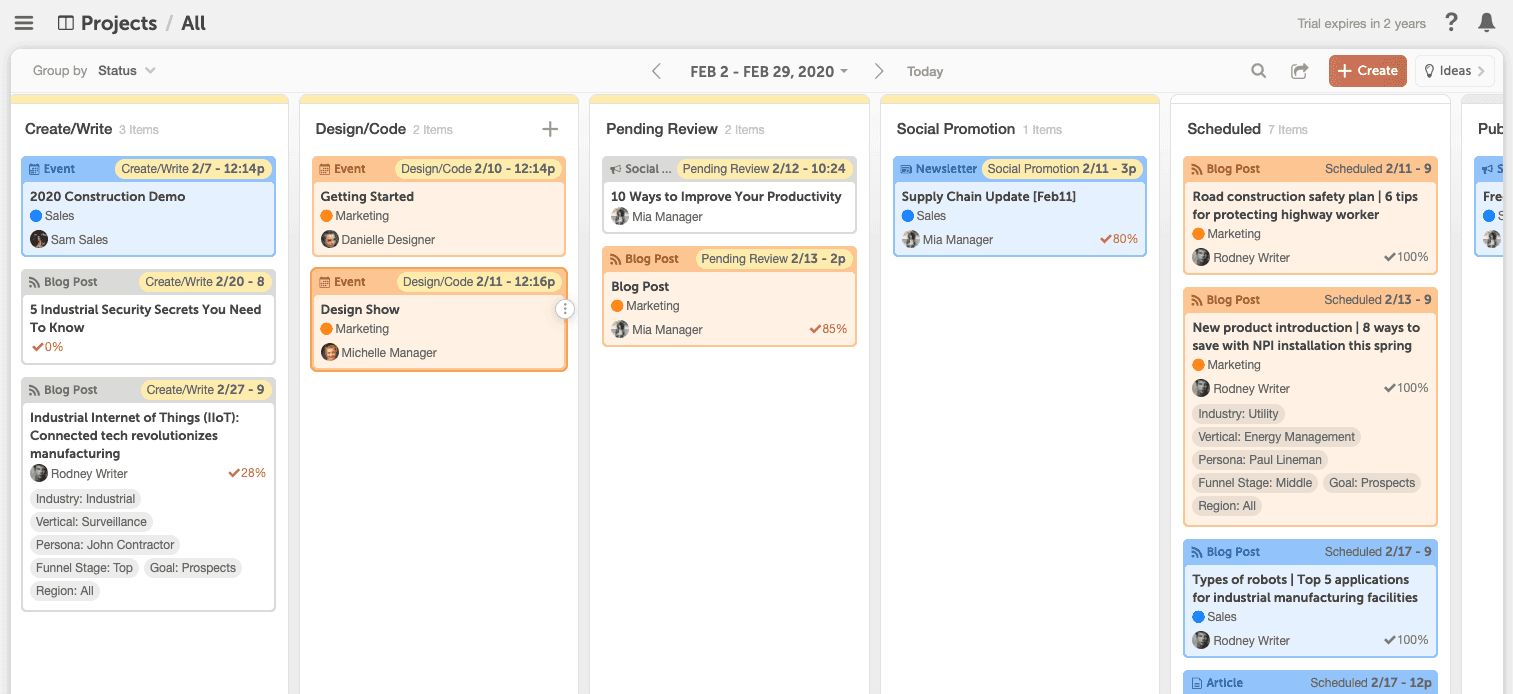Viewport: 1513px width, 694px height.
Task: Open status badge Pending Review 2/13 - 2p
Action: pyautogui.click(x=774, y=259)
